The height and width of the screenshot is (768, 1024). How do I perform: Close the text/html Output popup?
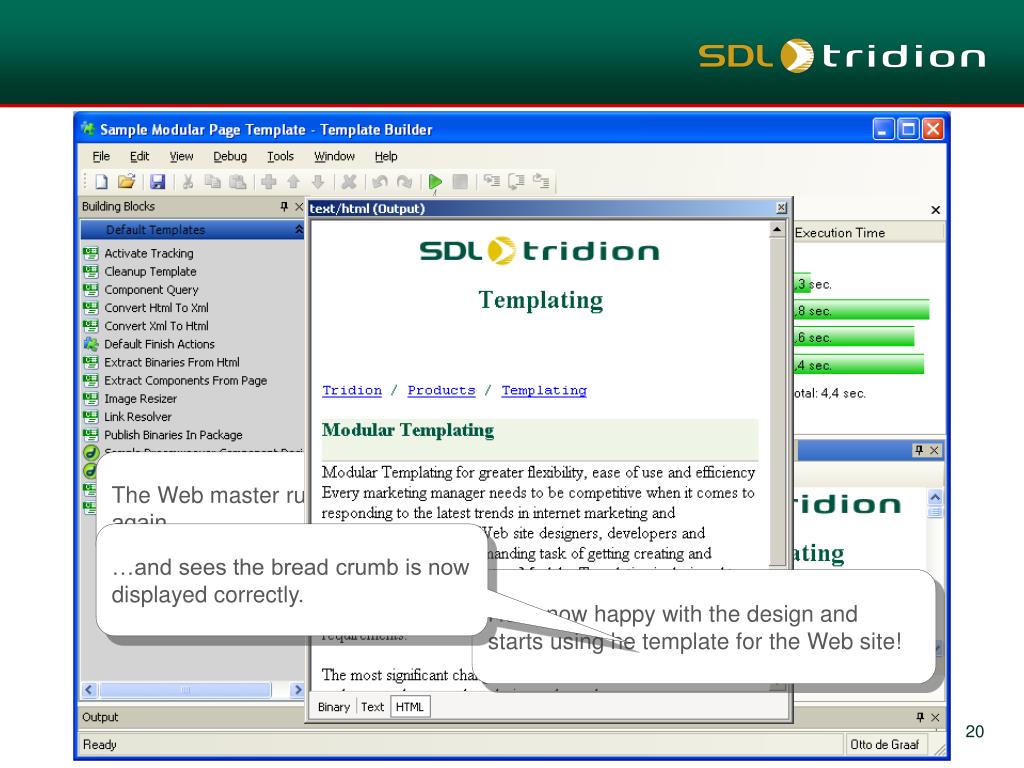(x=781, y=208)
